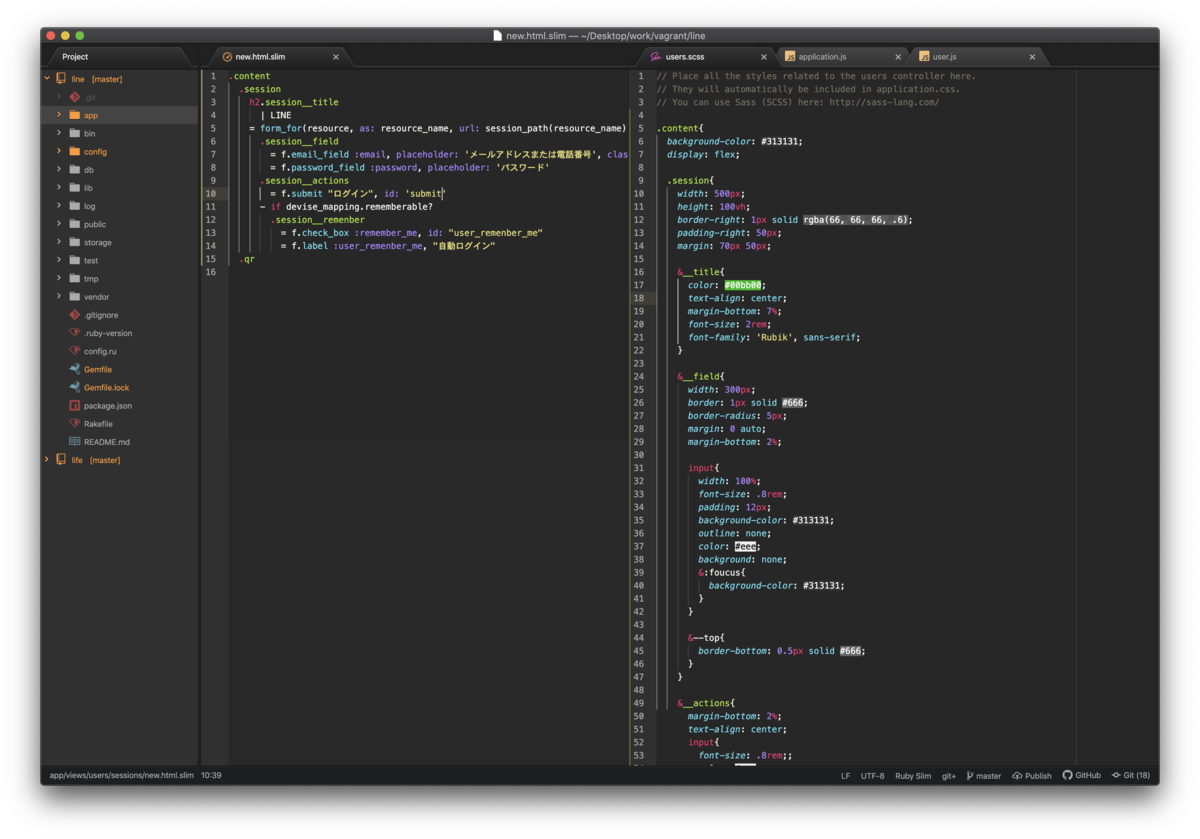The image size is (1200, 839).
Task: Click the .gitignore git file icon
Action: pyautogui.click(x=75, y=315)
